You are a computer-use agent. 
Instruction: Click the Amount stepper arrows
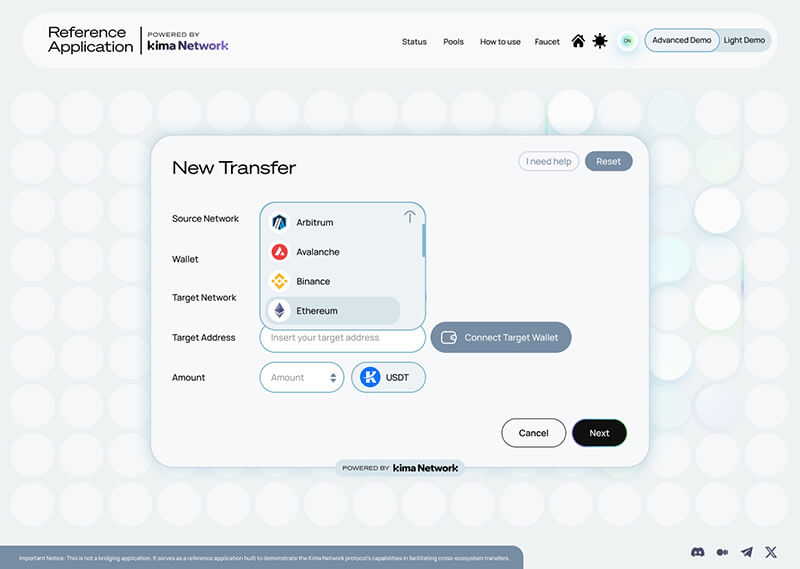[333, 378]
